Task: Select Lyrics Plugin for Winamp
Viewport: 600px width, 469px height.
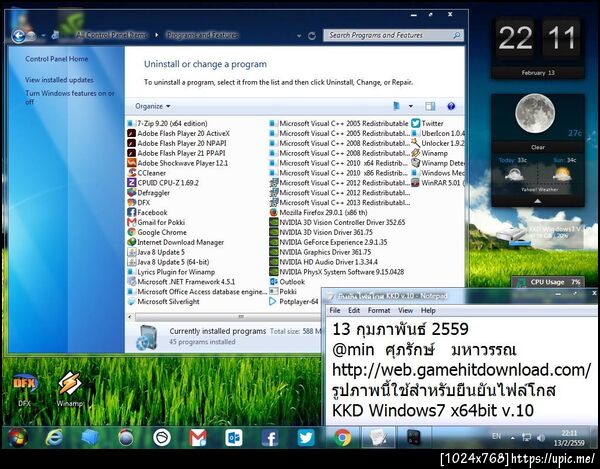Action: pos(171,272)
